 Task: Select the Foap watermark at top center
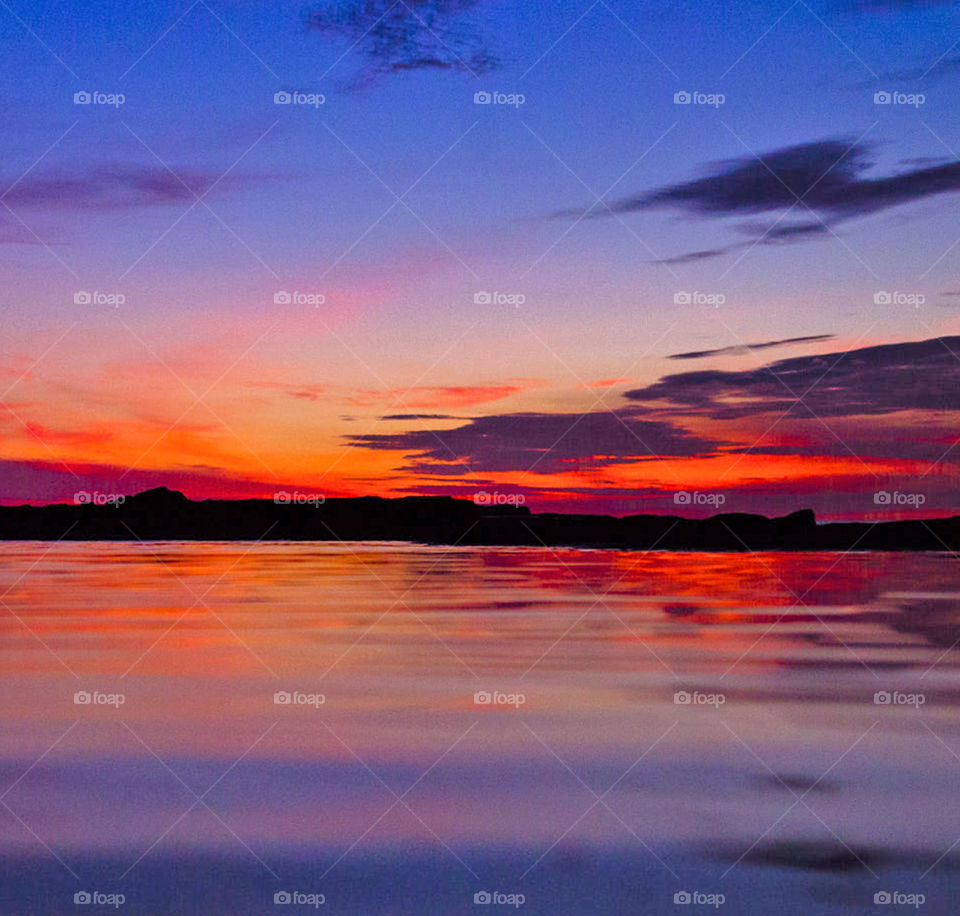499,99
